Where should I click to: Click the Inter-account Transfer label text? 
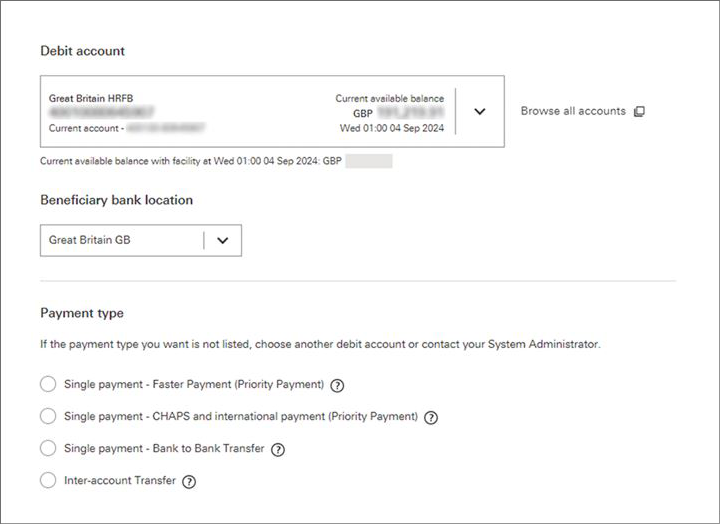pyautogui.click(x=119, y=481)
